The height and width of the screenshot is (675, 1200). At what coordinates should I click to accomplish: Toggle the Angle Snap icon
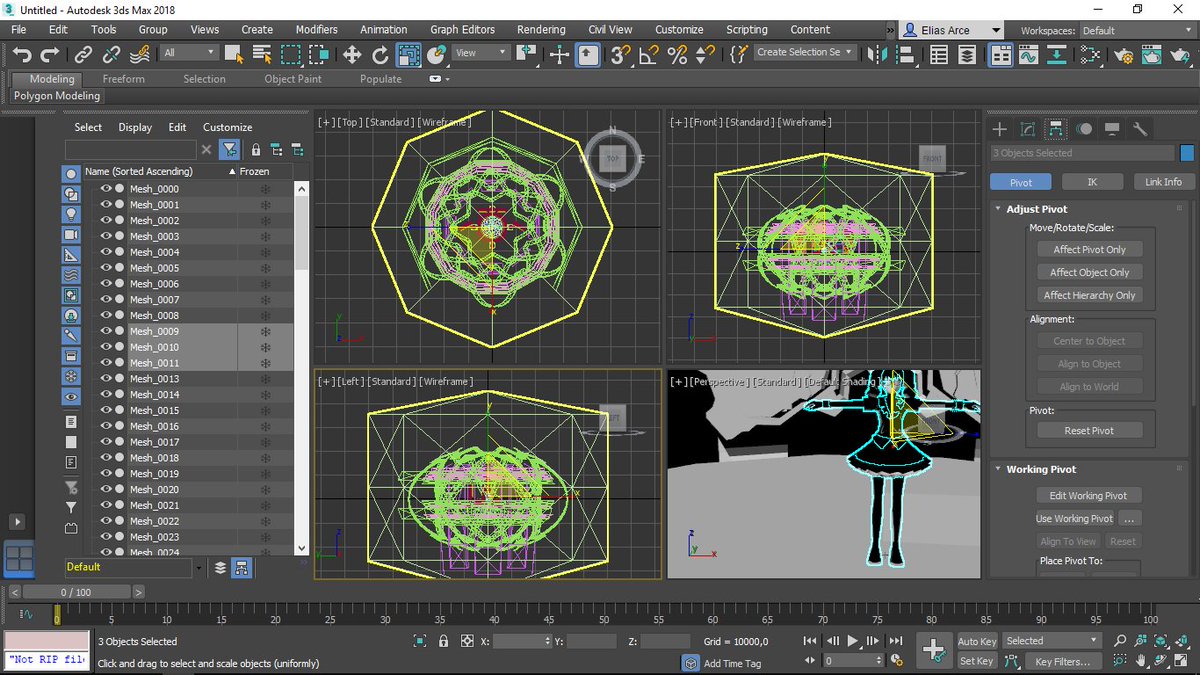click(x=649, y=54)
